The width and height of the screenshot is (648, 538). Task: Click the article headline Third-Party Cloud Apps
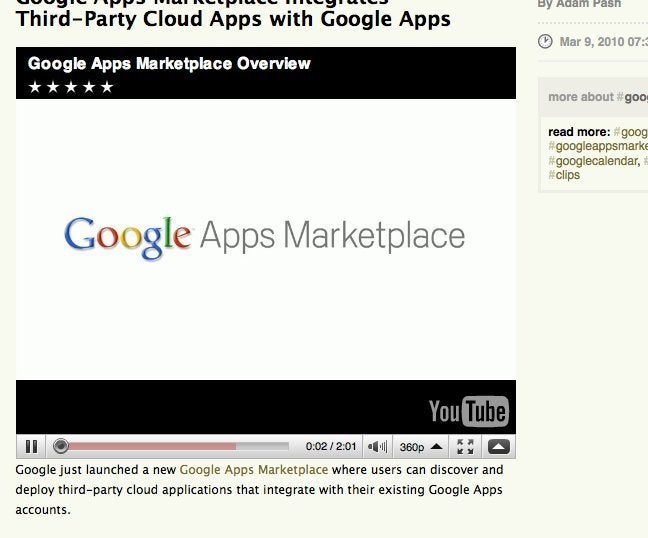click(233, 19)
